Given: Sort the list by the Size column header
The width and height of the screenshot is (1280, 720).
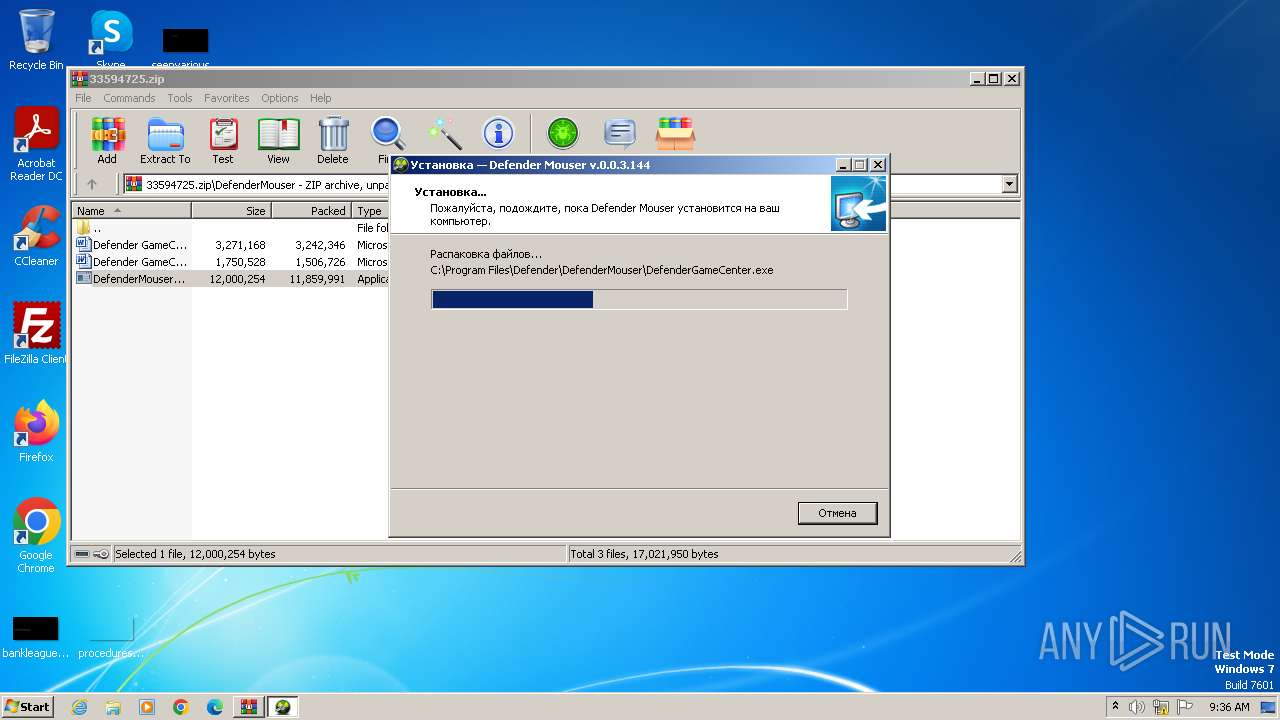Looking at the screenshot, I should coord(231,211).
